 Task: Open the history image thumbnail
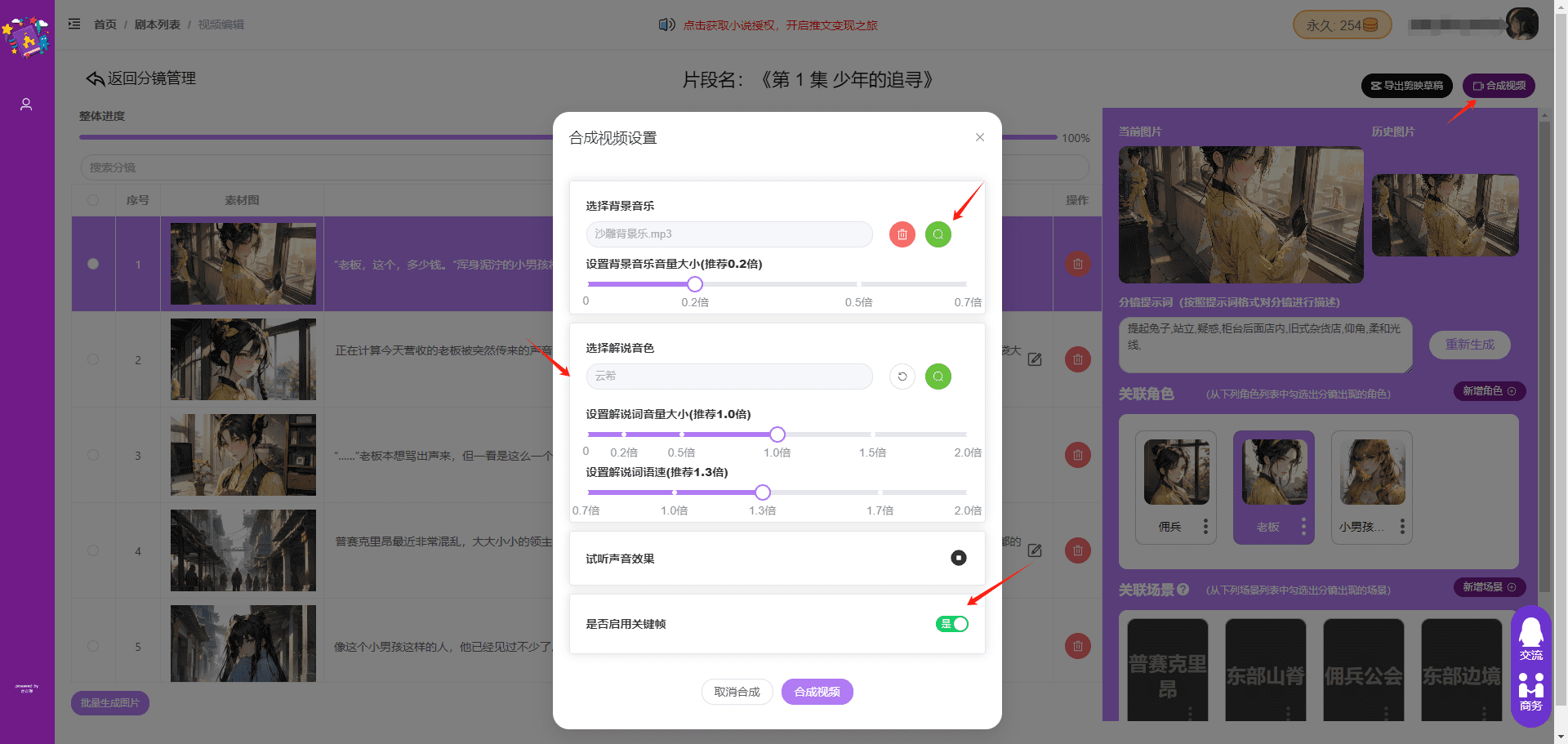[1445, 215]
